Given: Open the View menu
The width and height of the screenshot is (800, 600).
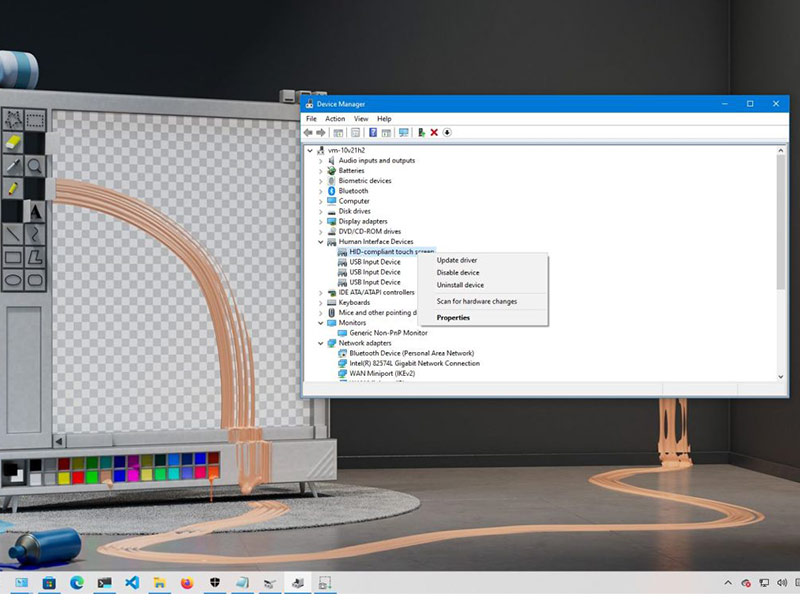Looking at the screenshot, I should pyautogui.click(x=361, y=119).
